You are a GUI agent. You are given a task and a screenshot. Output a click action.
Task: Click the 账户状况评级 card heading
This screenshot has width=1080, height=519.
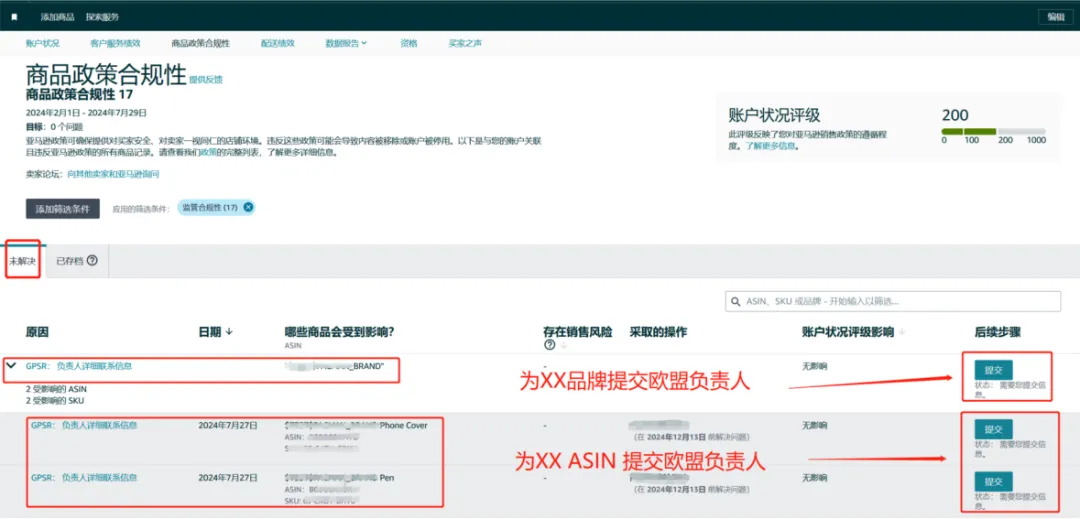tap(774, 116)
